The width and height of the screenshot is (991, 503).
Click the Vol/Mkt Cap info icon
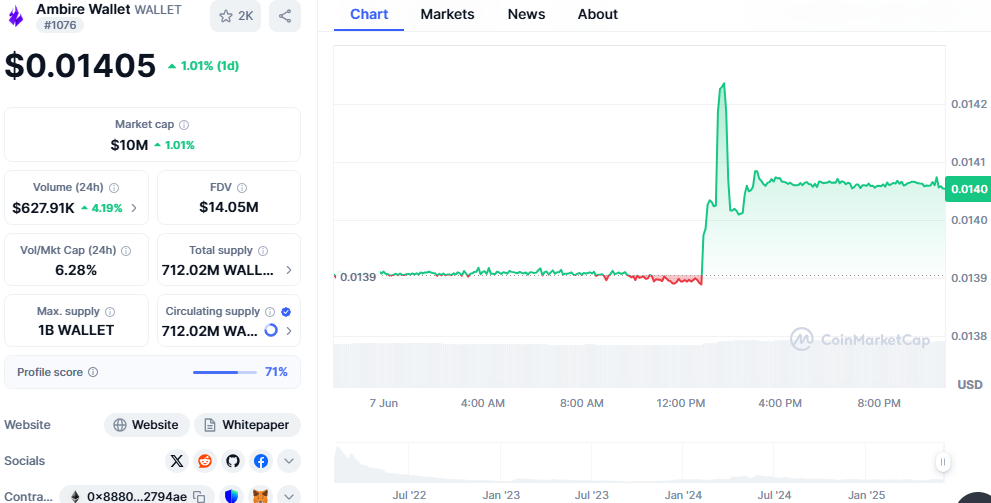coord(126,251)
